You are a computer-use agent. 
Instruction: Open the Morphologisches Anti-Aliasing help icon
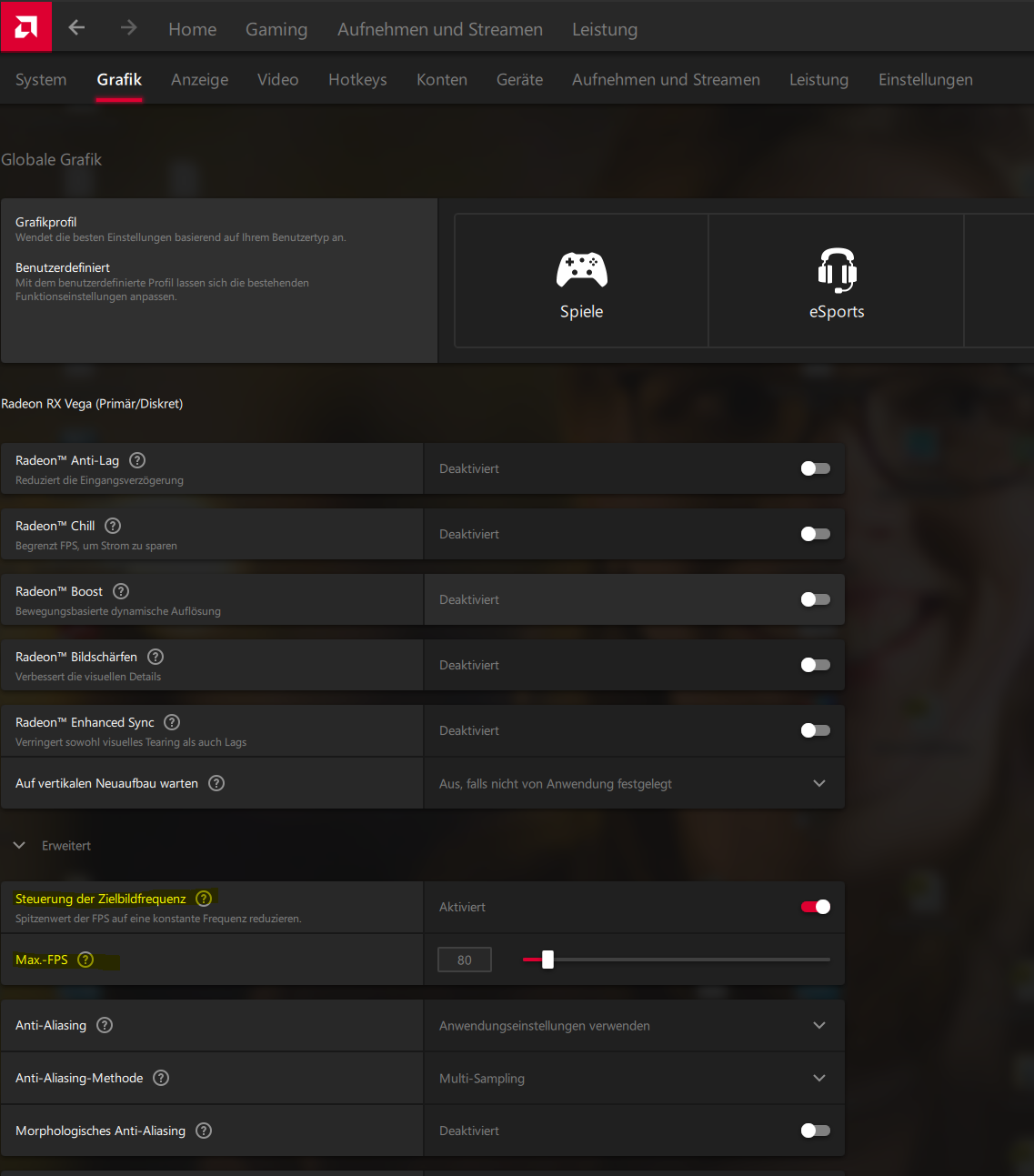[203, 1131]
